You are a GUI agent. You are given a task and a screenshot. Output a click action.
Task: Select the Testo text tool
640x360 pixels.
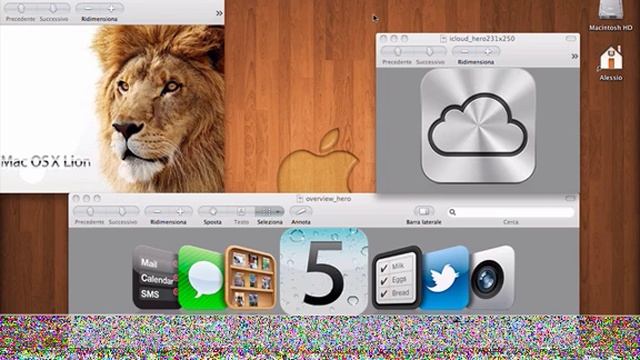tap(241, 211)
